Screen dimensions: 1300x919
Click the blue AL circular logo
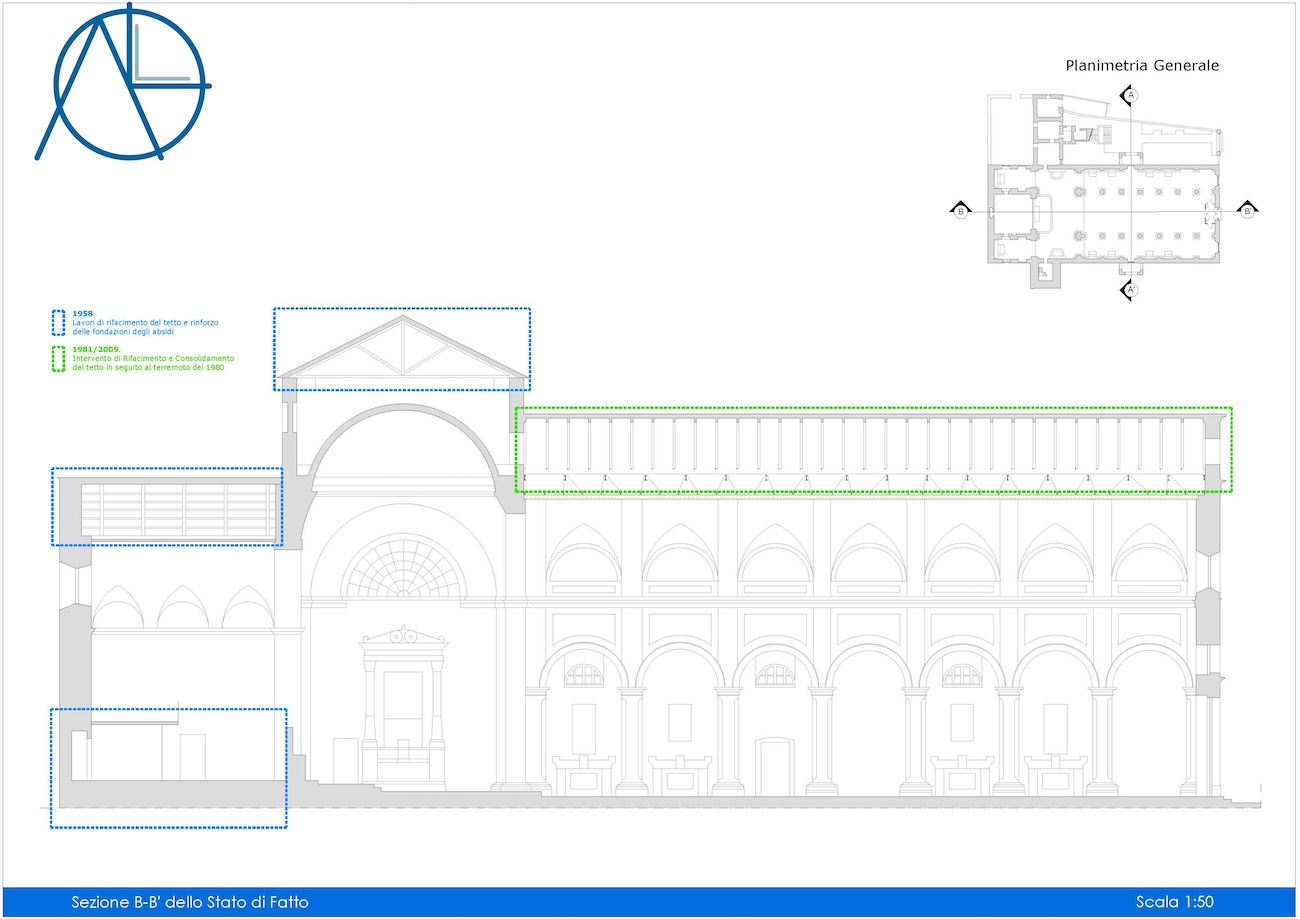tap(122, 82)
